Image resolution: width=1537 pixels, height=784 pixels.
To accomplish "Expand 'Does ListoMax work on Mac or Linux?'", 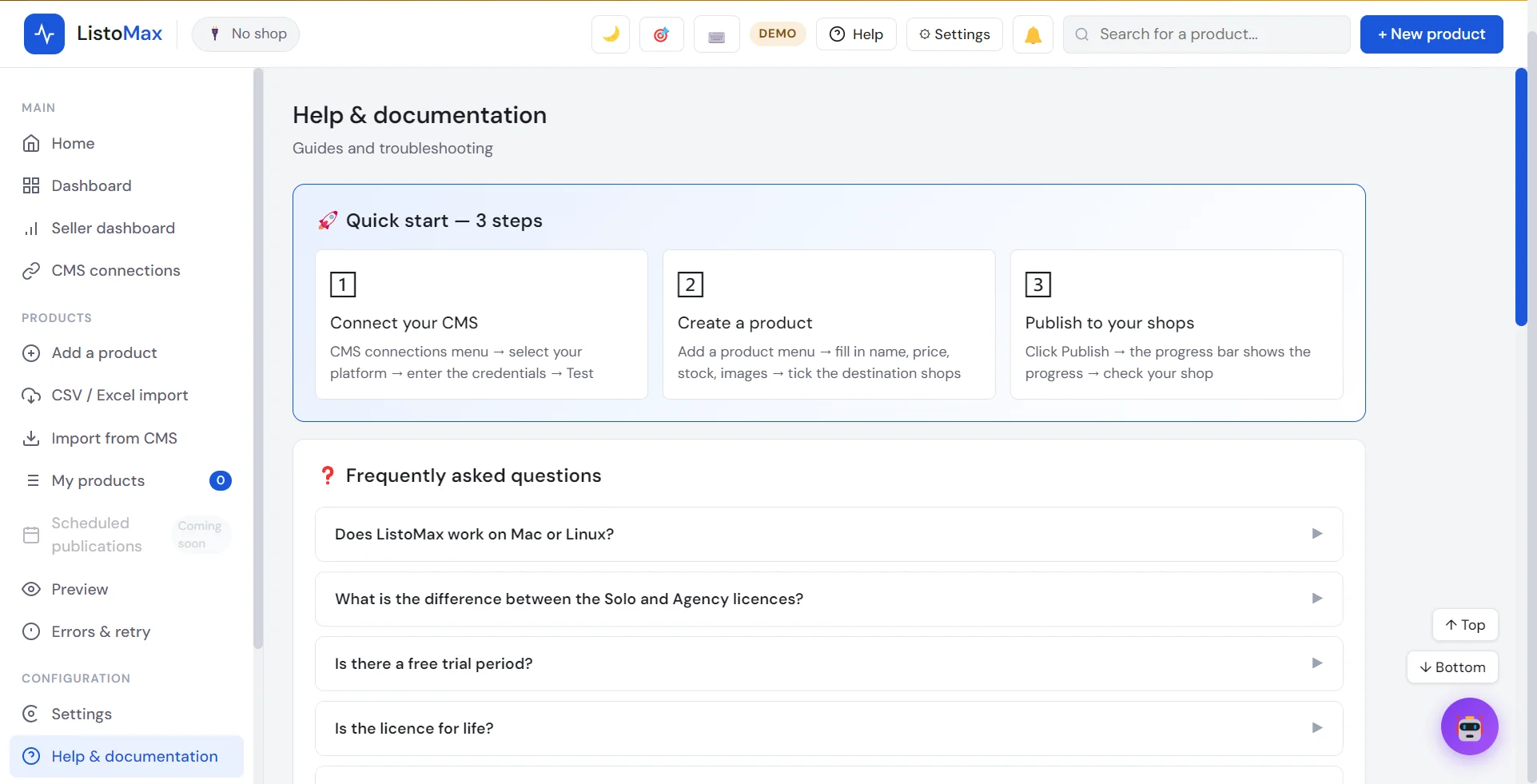I will [829, 534].
